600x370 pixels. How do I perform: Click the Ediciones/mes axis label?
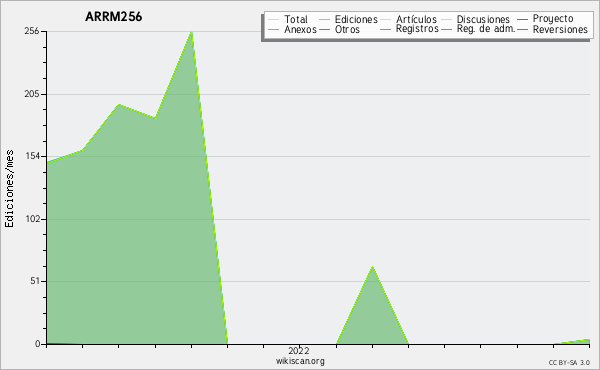point(9,188)
